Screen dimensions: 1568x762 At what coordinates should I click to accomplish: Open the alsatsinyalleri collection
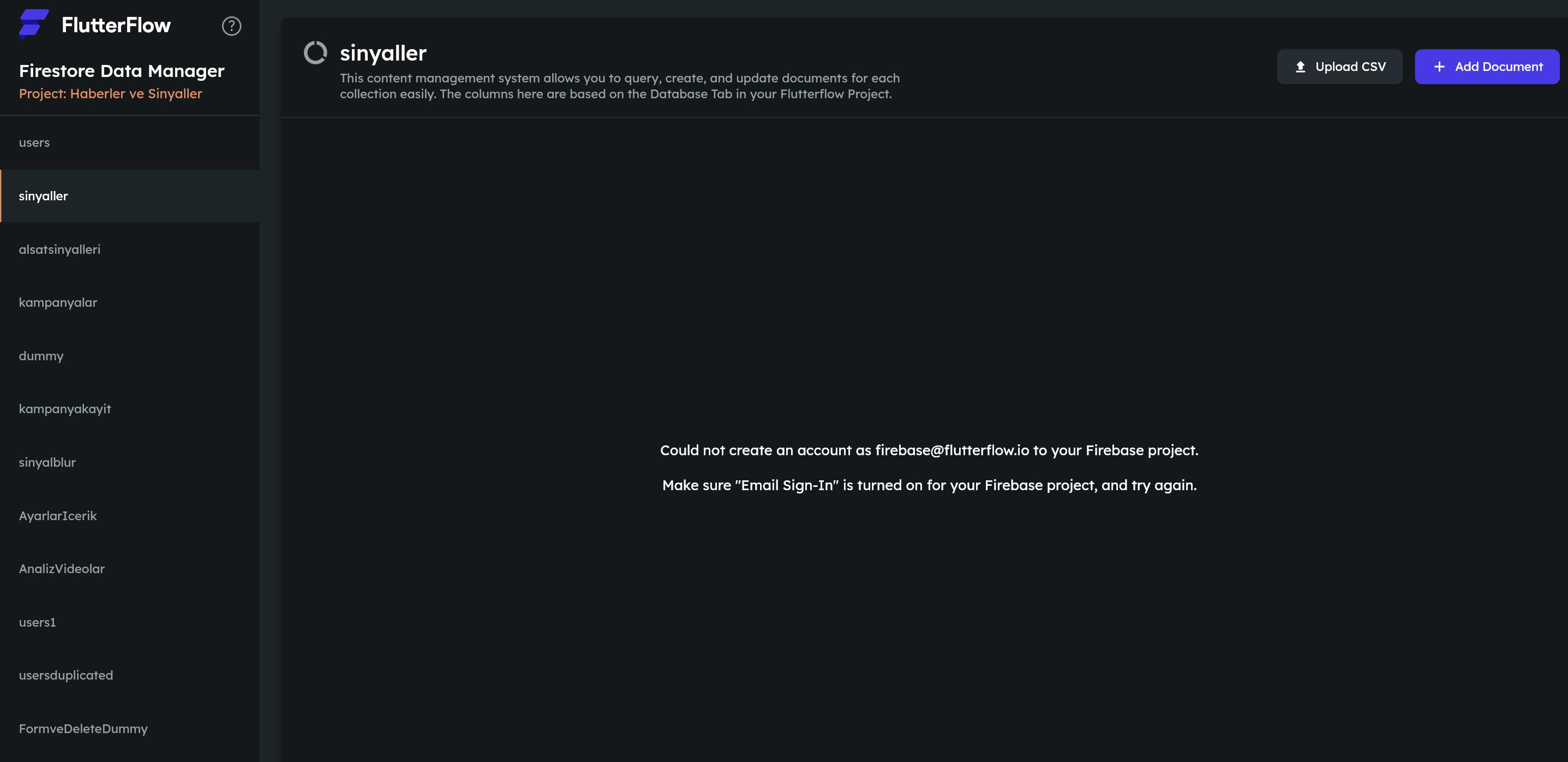[130, 249]
